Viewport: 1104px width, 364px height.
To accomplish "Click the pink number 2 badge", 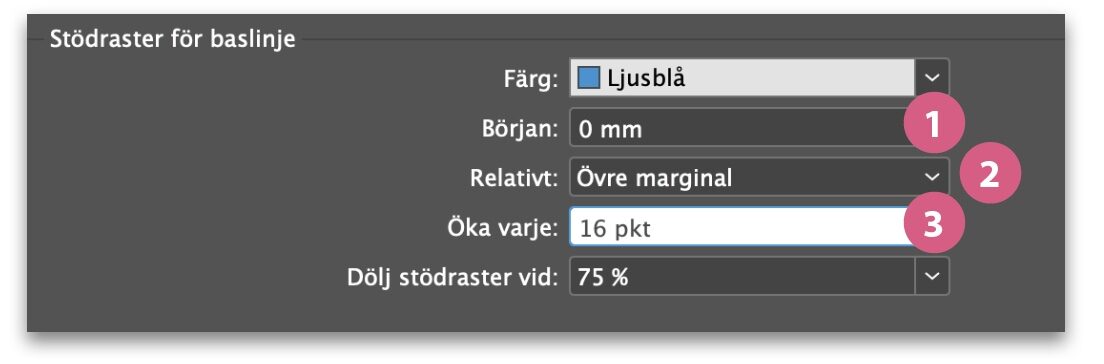I will [x=990, y=175].
